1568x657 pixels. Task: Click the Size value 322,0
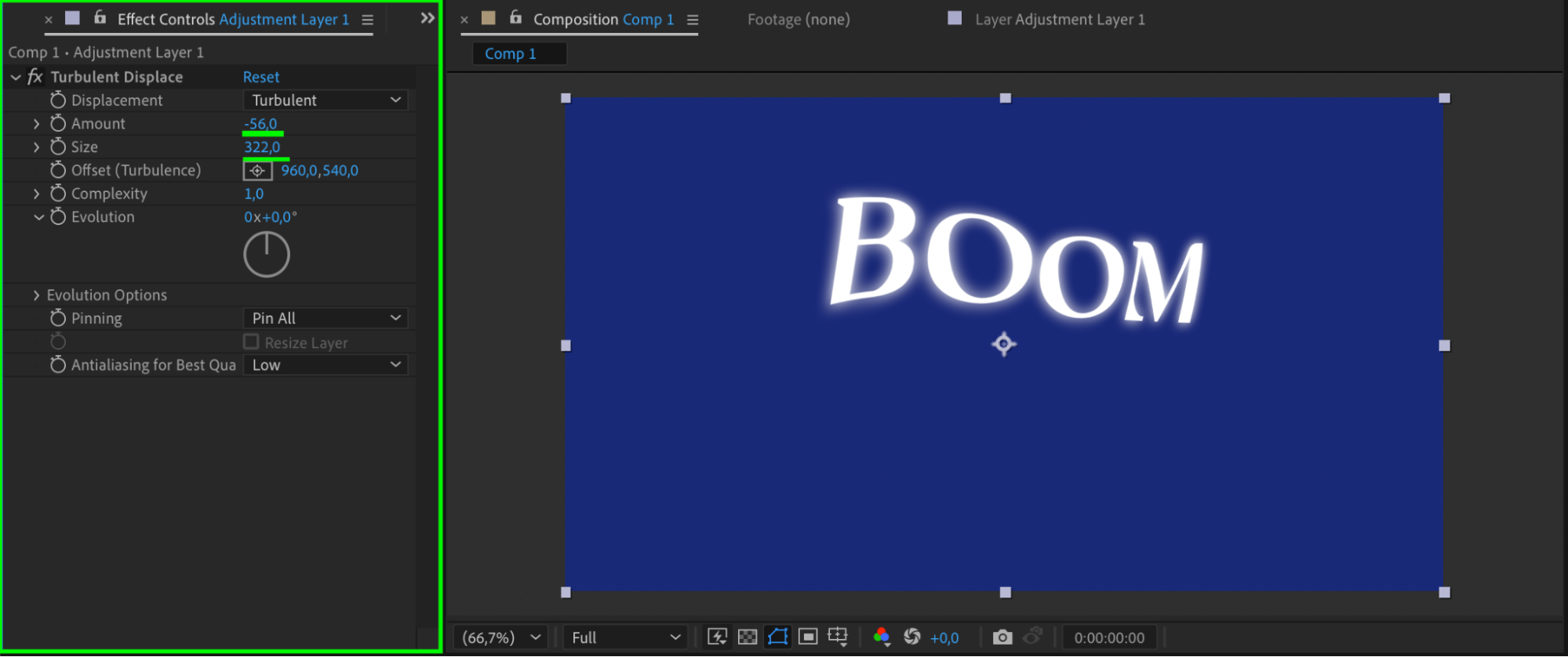pos(262,147)
